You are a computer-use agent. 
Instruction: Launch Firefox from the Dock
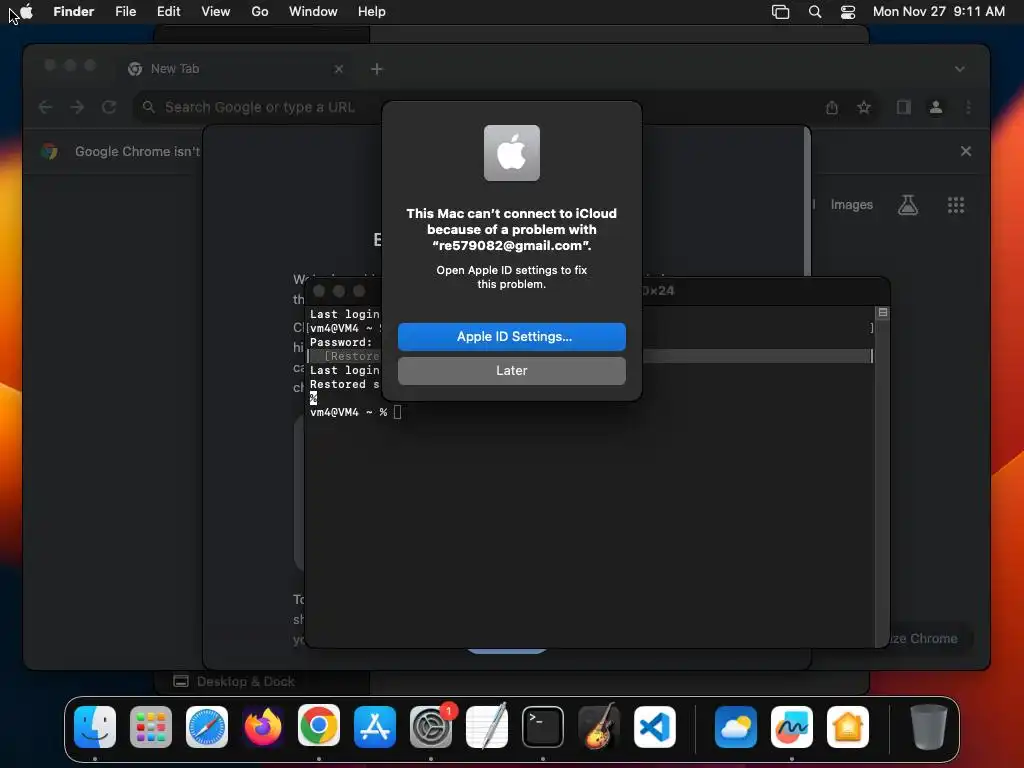point(263,727)
